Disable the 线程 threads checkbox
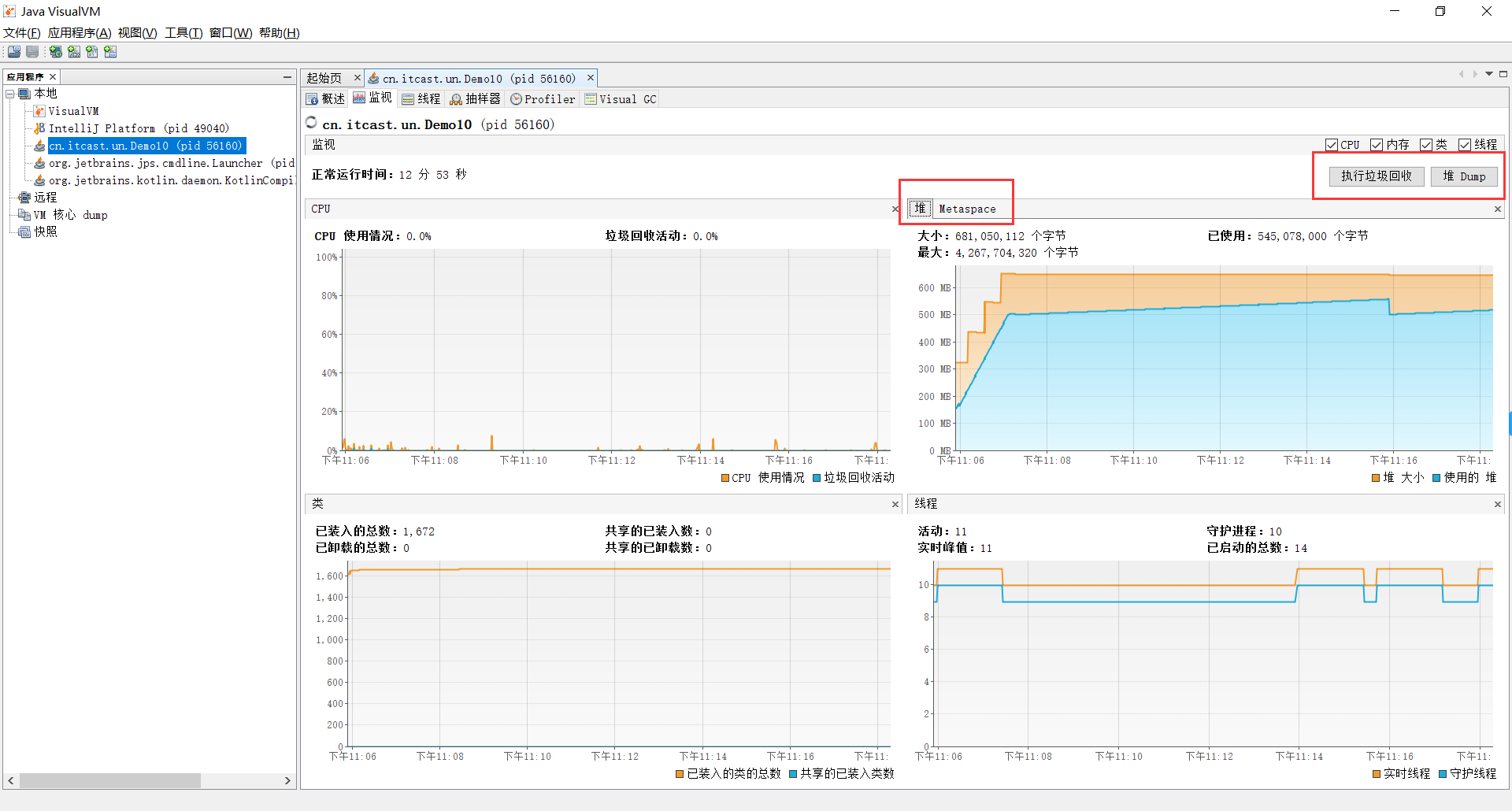This screenshot has height=811, width=1512. coord(1465,145)
